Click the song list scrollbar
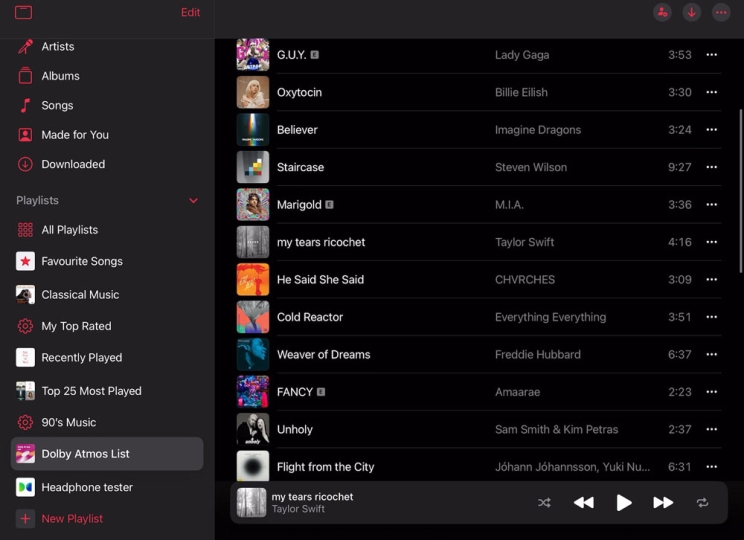Viewport: 744px width, 540px height. click(740, 191)
